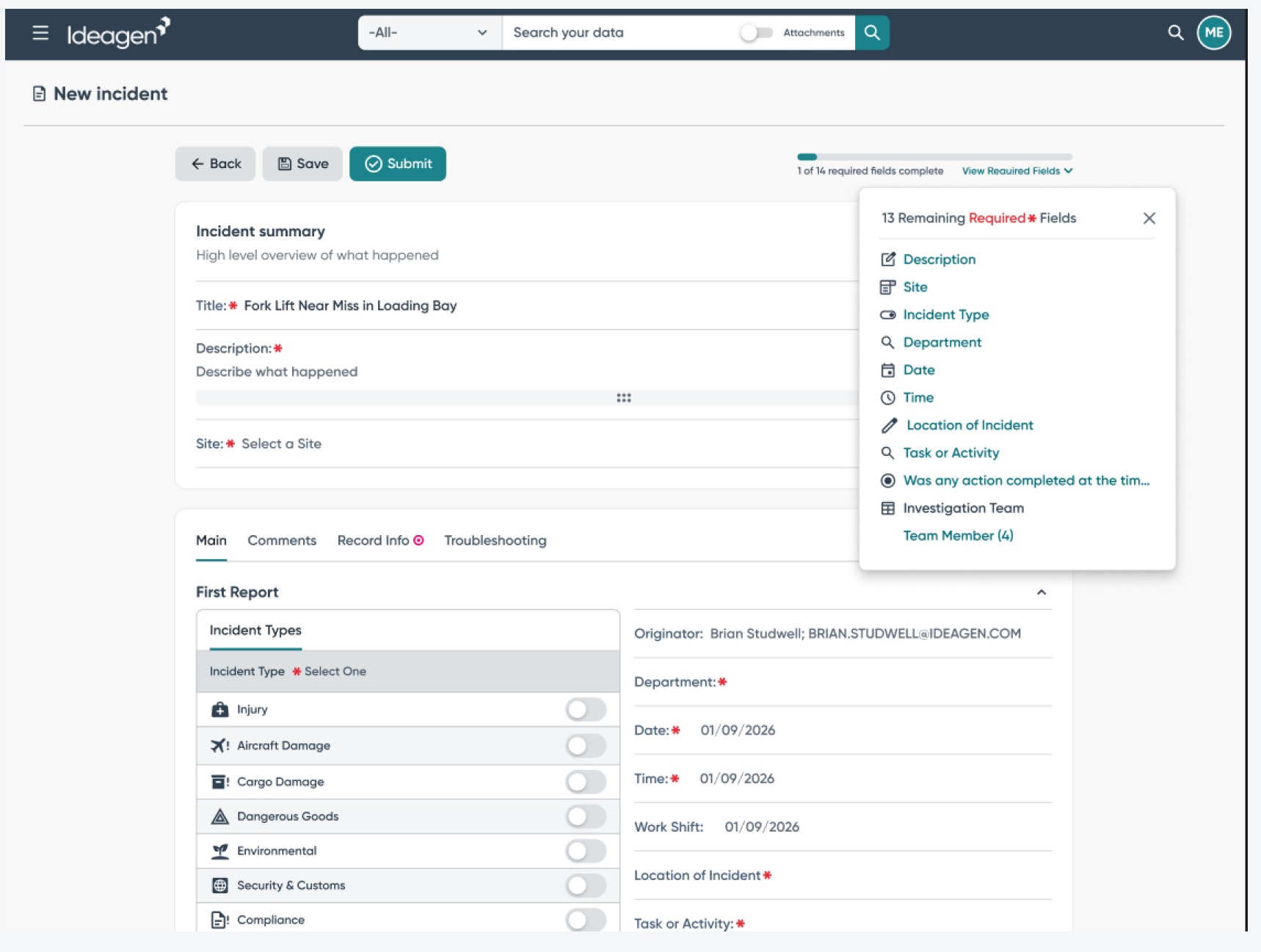Click the Environmental plant icon
Viewport: 1261px width, 952px height.
(x=219, y=851)
